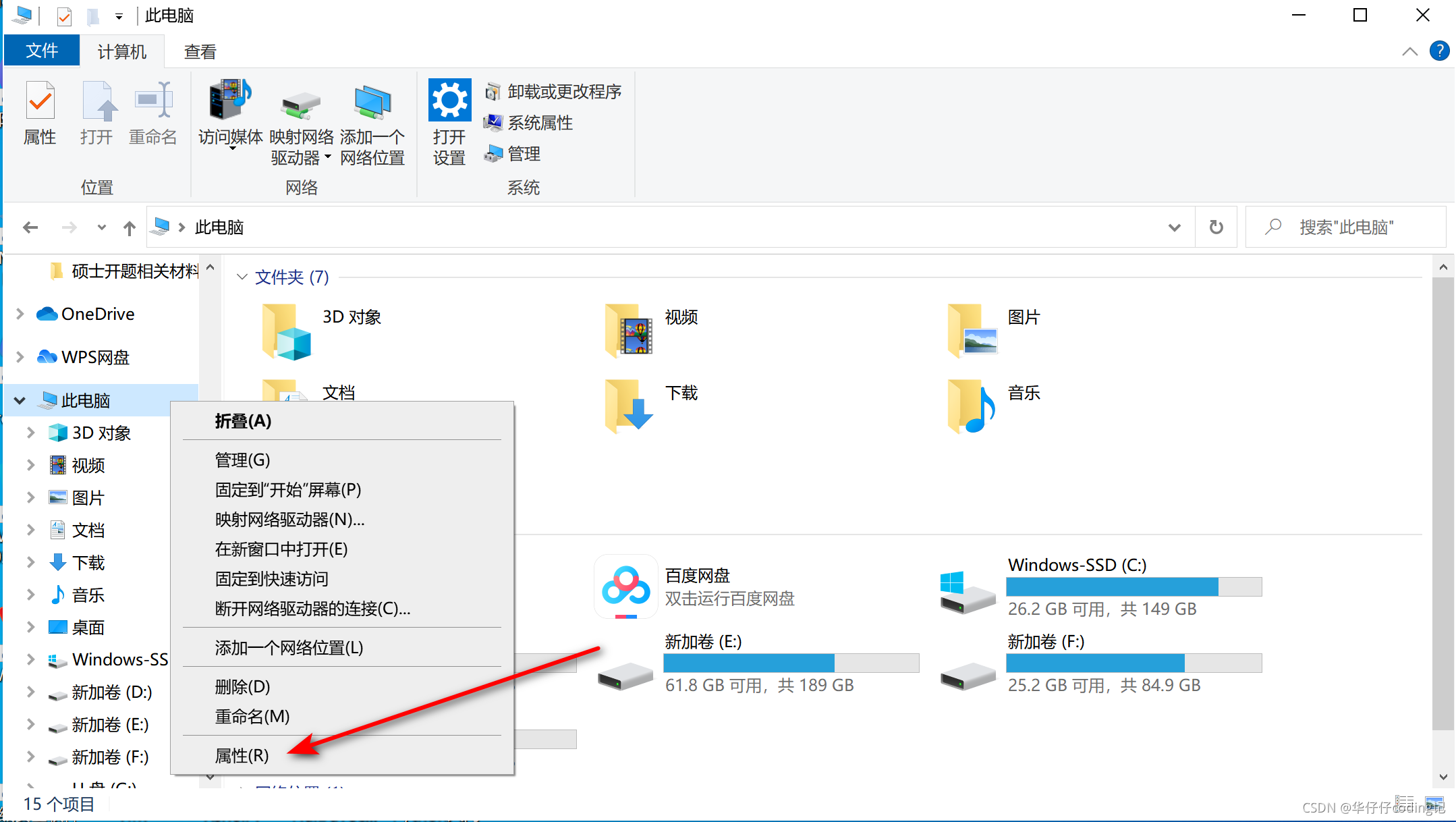Choose Manage (G) from context menu
The height and width of the screenshot is (822, 1456).
pos(242,460)
